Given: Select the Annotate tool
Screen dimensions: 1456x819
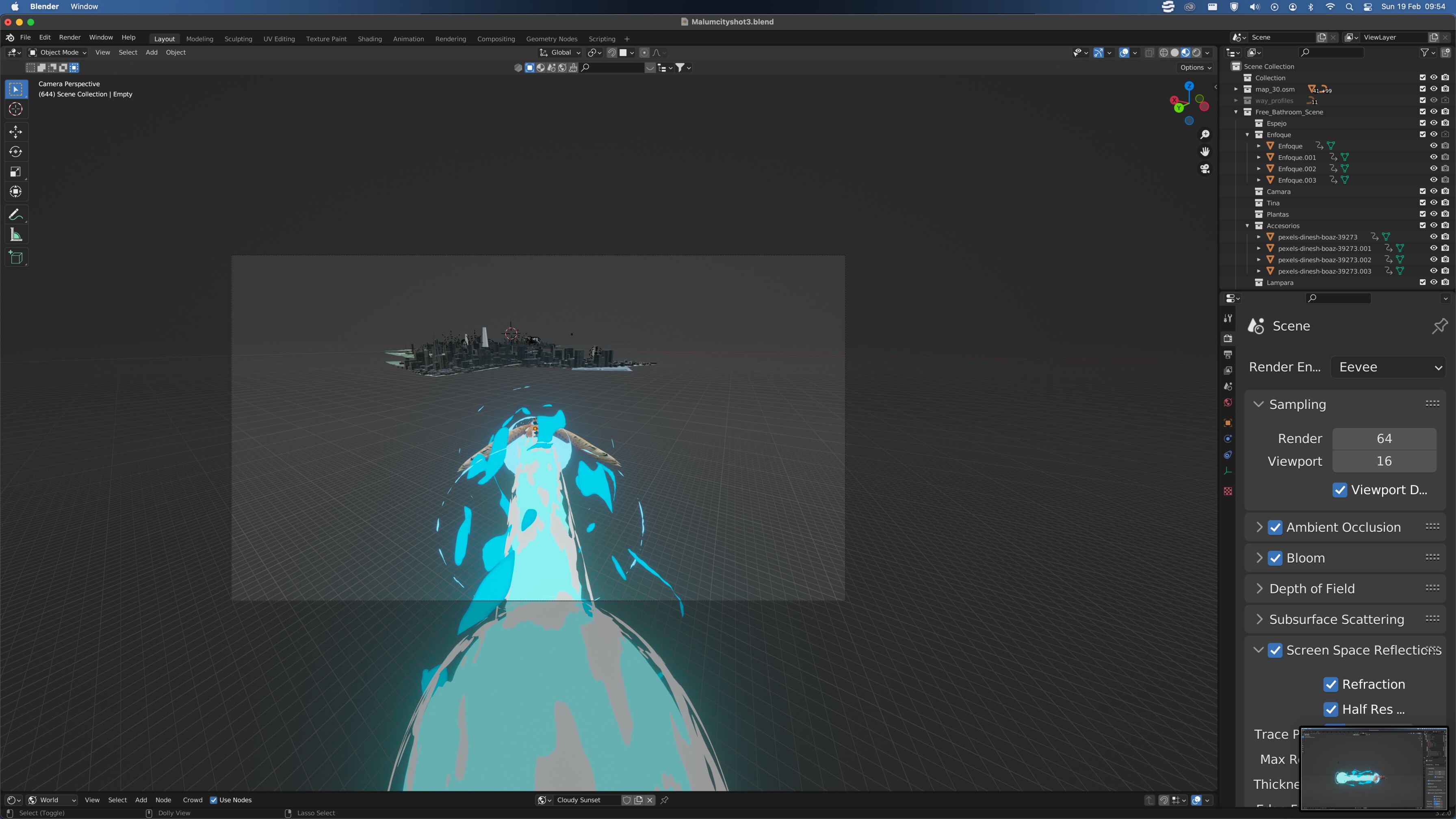Looking at the screenshot, I should (x=16, y=214).
